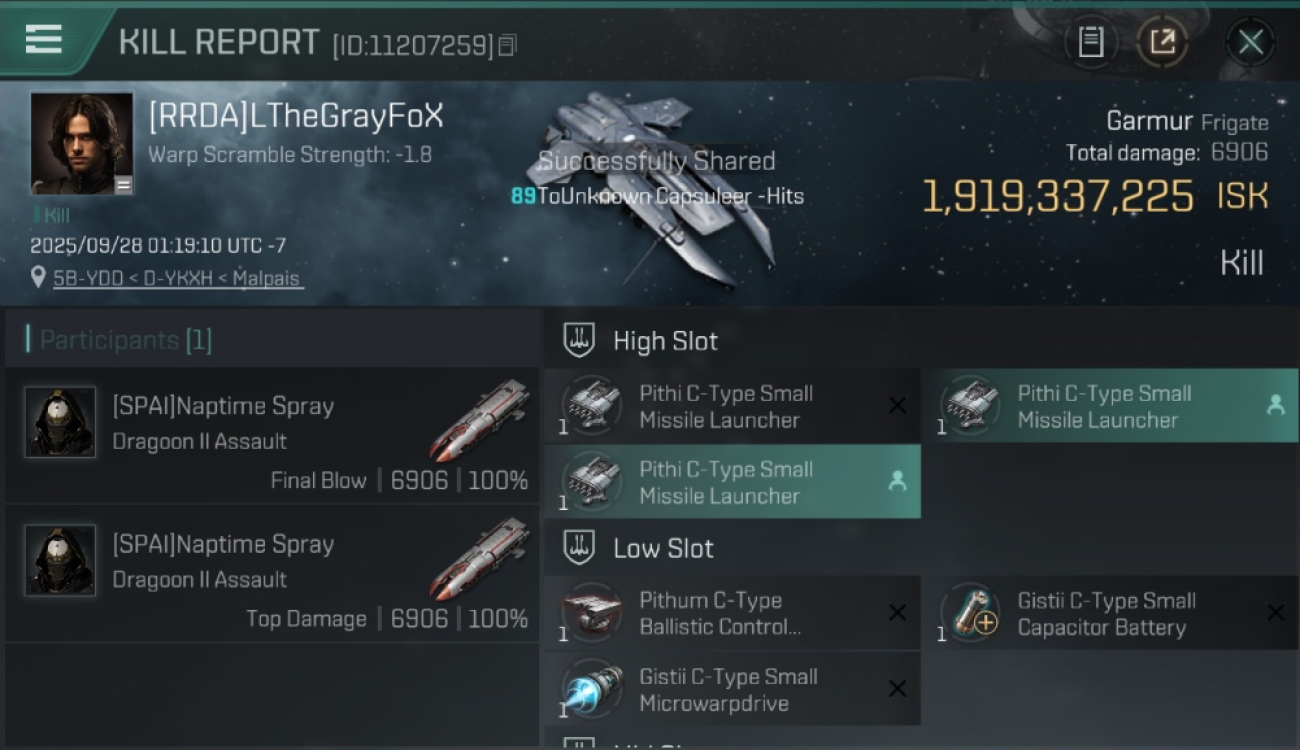Select the Pithum C-Type Ballistic Control module icon
1300x750 pixels.
[x=592, y=612]
